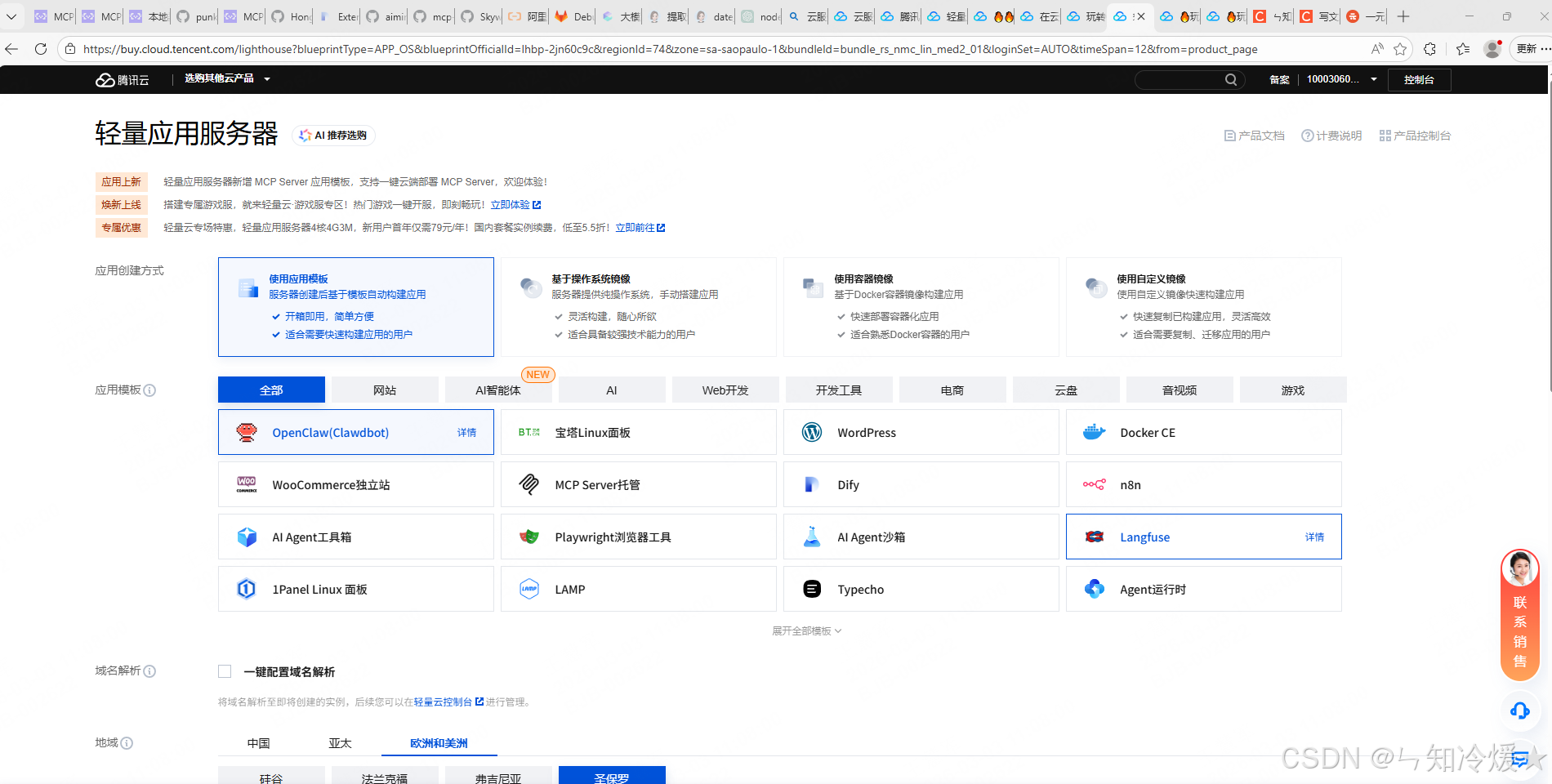
Task: Click the AI Agent工具箱 cube icon
Action: [x=247, y=537]
